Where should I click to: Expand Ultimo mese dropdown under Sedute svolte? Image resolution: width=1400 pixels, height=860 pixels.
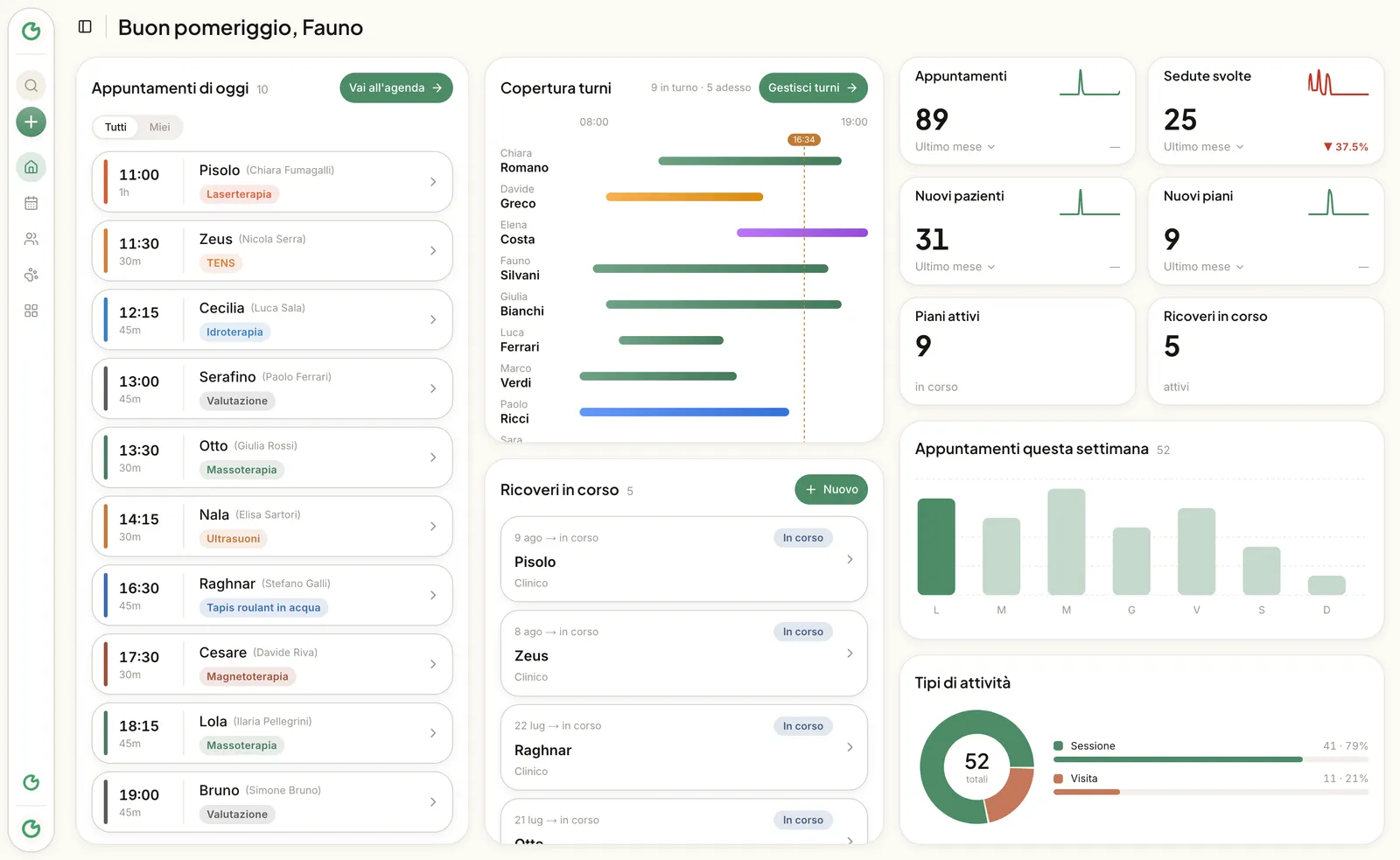click(x=1203, y=147)
